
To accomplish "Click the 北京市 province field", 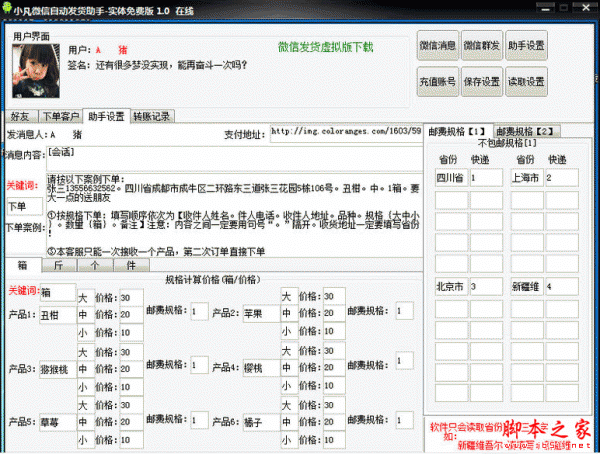I will 451,286.
